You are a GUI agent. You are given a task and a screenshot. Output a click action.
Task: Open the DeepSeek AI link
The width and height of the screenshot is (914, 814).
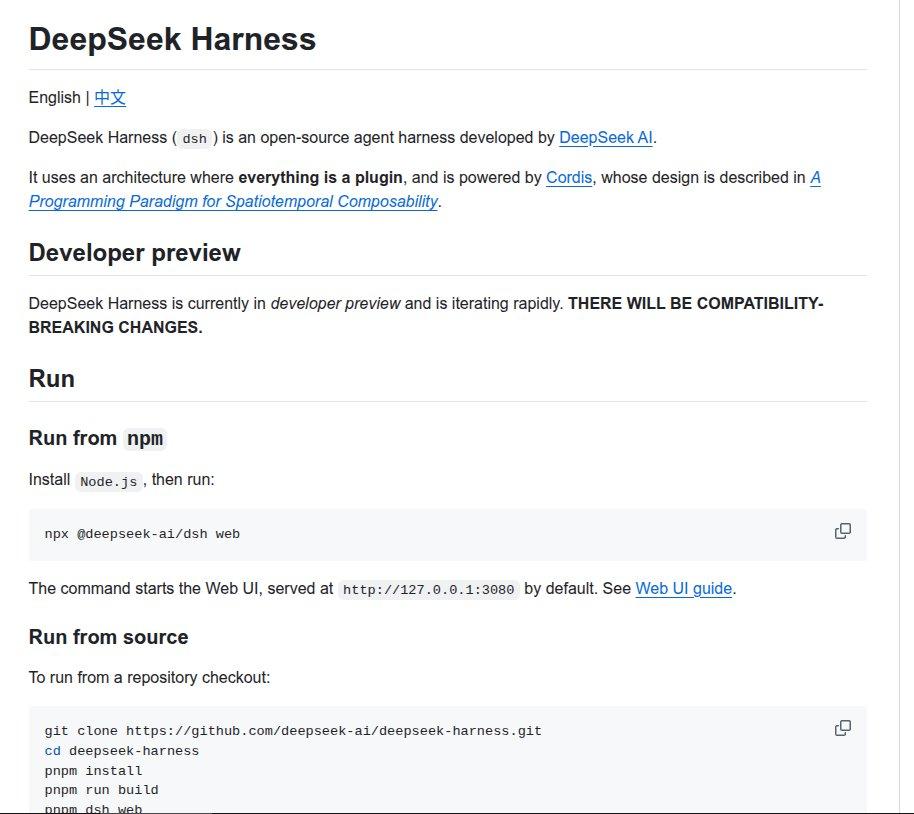pyautogui.click(x=606, y=138)
